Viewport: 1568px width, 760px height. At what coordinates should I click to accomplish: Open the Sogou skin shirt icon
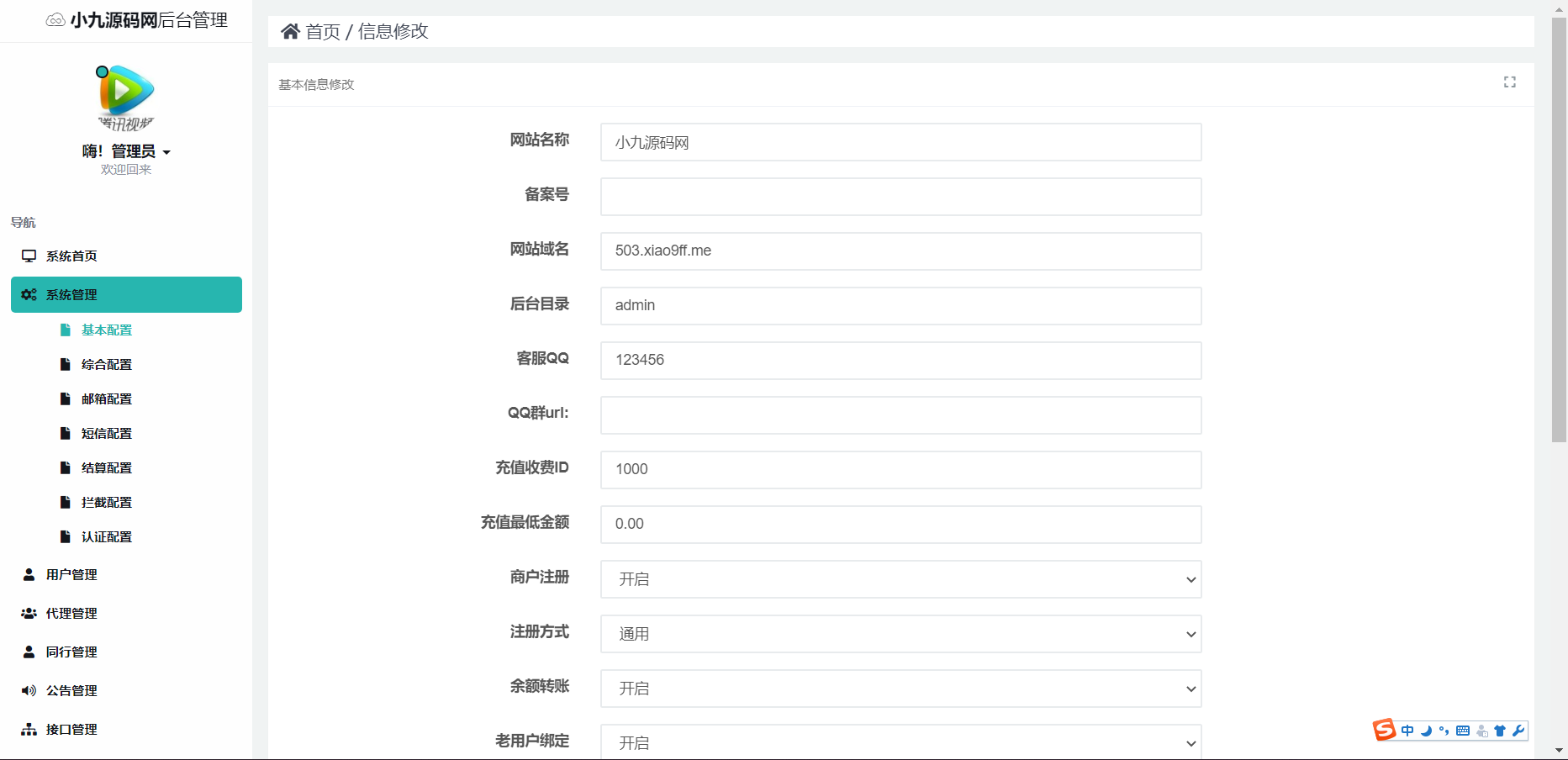pyautogui.click(x=1500, y=731)
